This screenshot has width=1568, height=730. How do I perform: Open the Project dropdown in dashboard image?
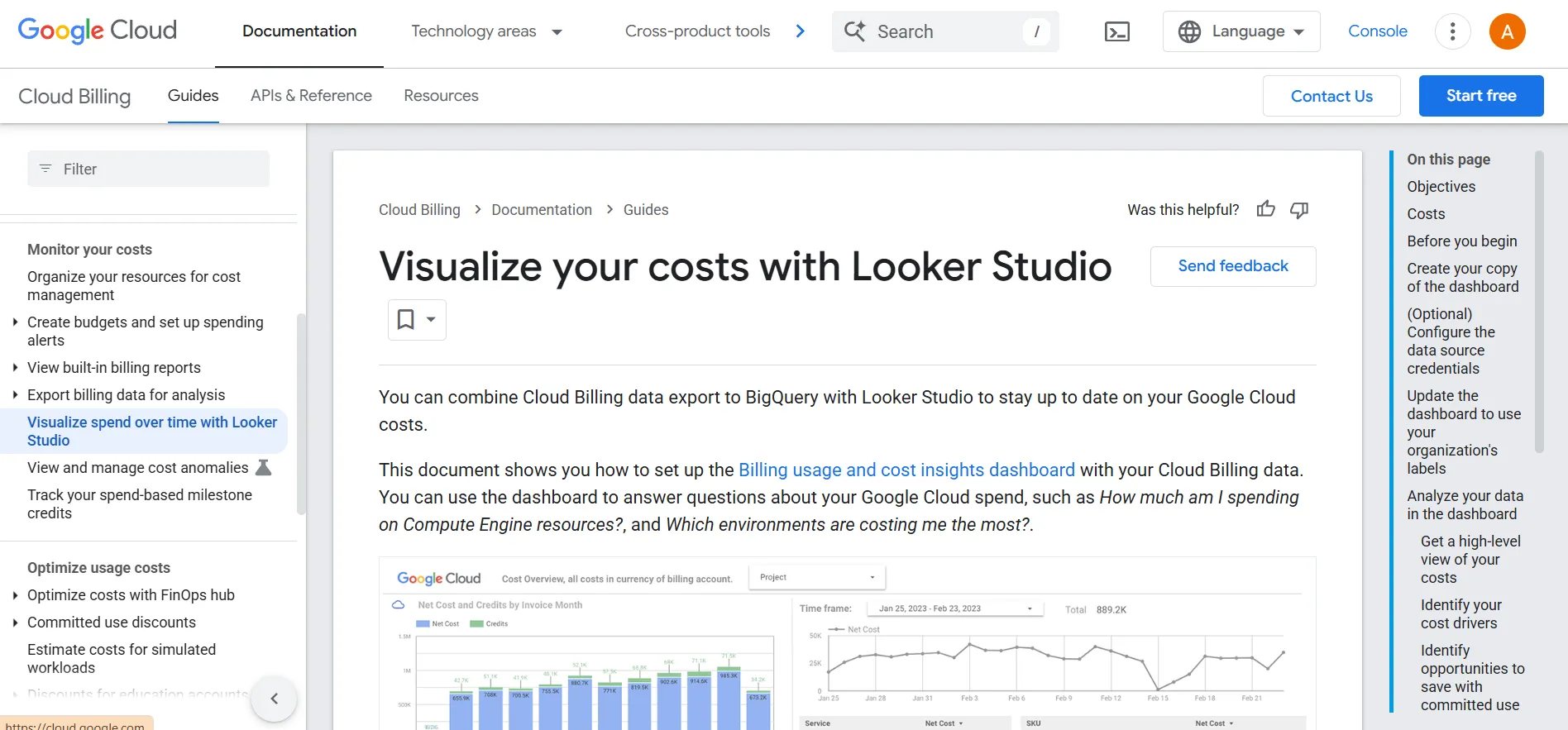[x=817, y=577]
